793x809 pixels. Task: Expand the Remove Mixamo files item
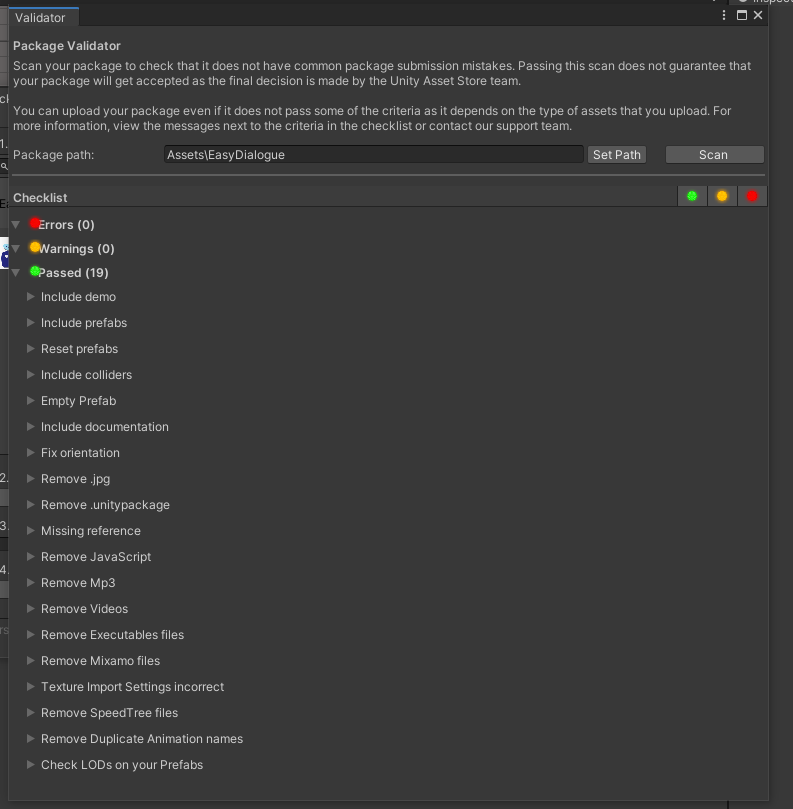coord(30,660)
